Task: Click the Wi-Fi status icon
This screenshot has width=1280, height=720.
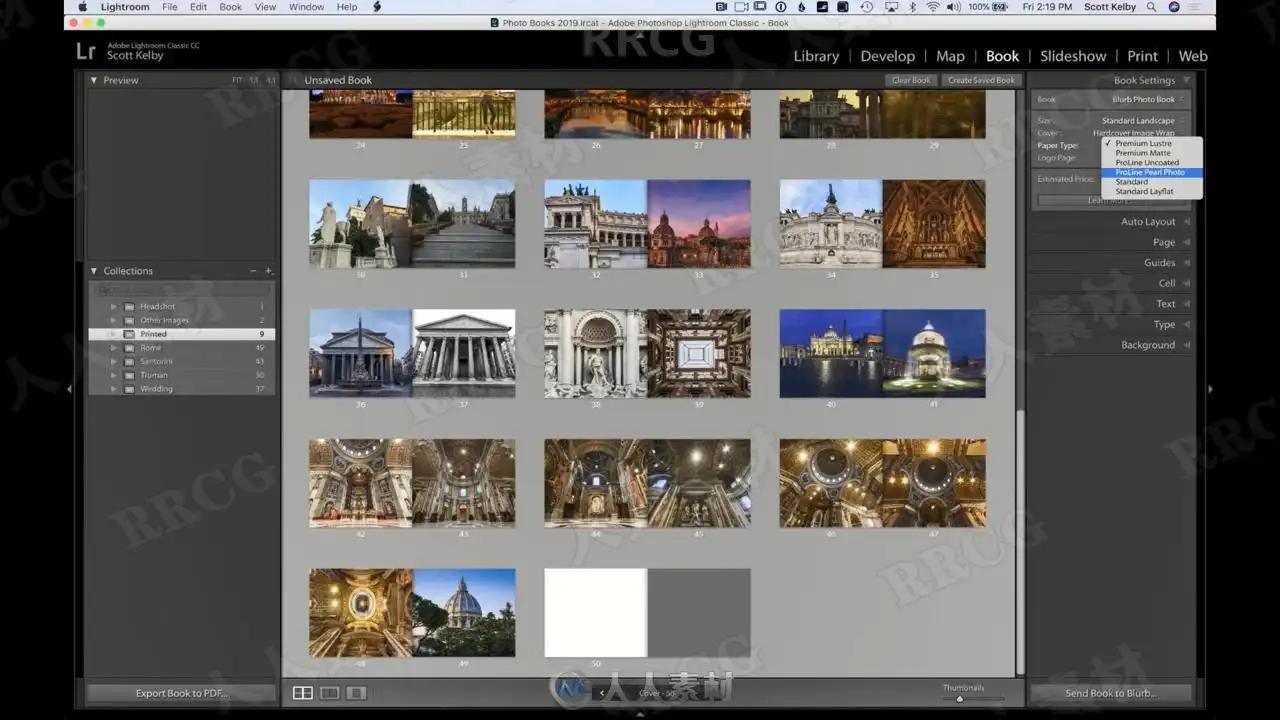Action: pos(933,7)
